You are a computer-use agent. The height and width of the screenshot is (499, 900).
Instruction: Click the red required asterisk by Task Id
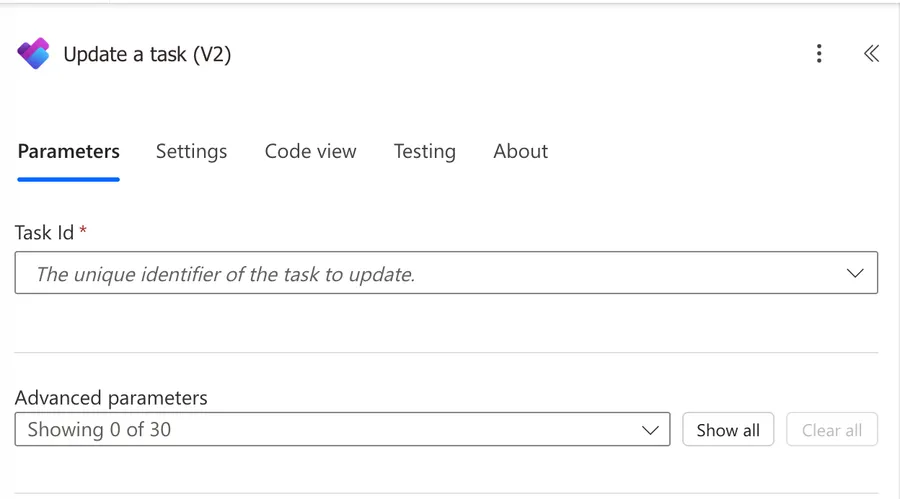coord(83,231)
